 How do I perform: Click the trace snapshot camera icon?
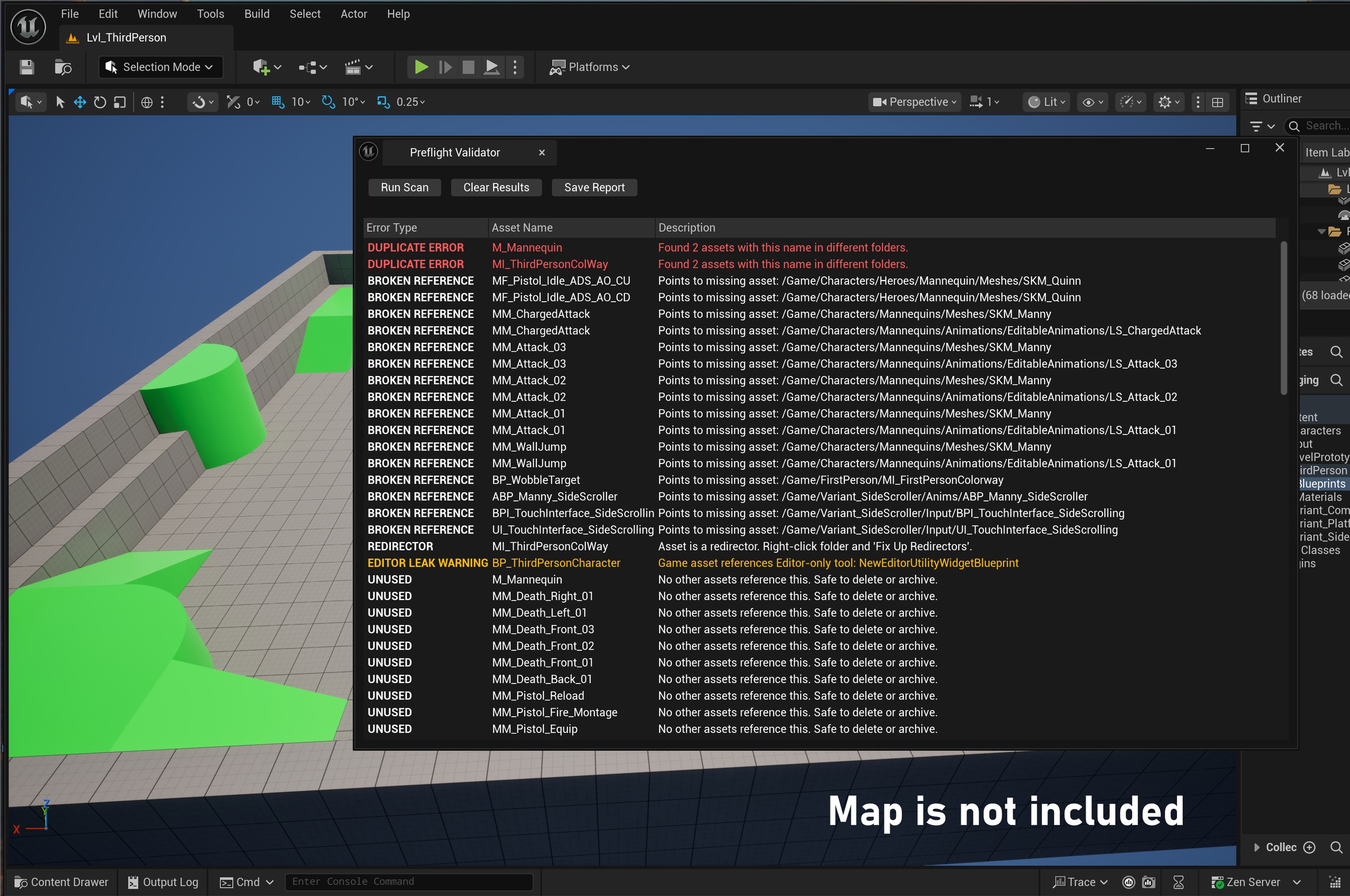click(x=1149, y=882)
